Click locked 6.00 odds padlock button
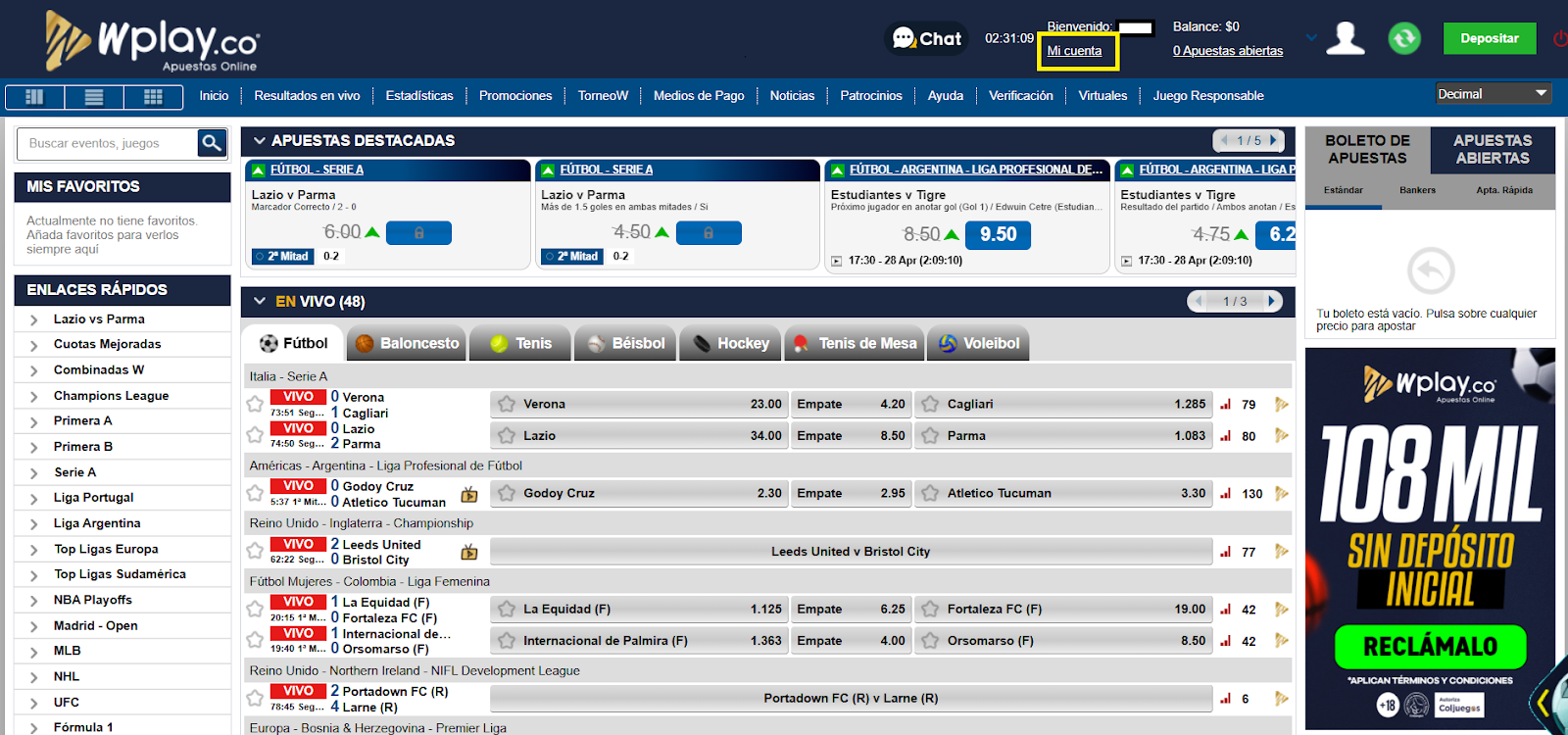Viewport: 1568px width, 735px height. (x=418, y=233)
